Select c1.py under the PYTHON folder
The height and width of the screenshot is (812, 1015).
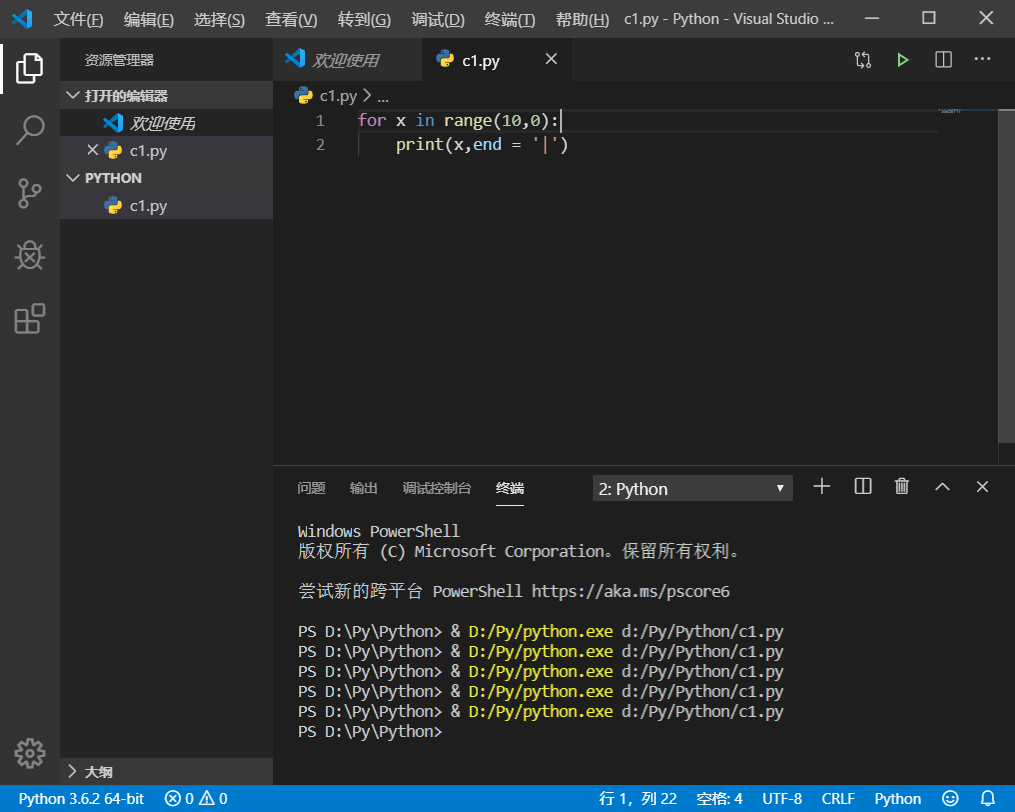pos(148,206)
